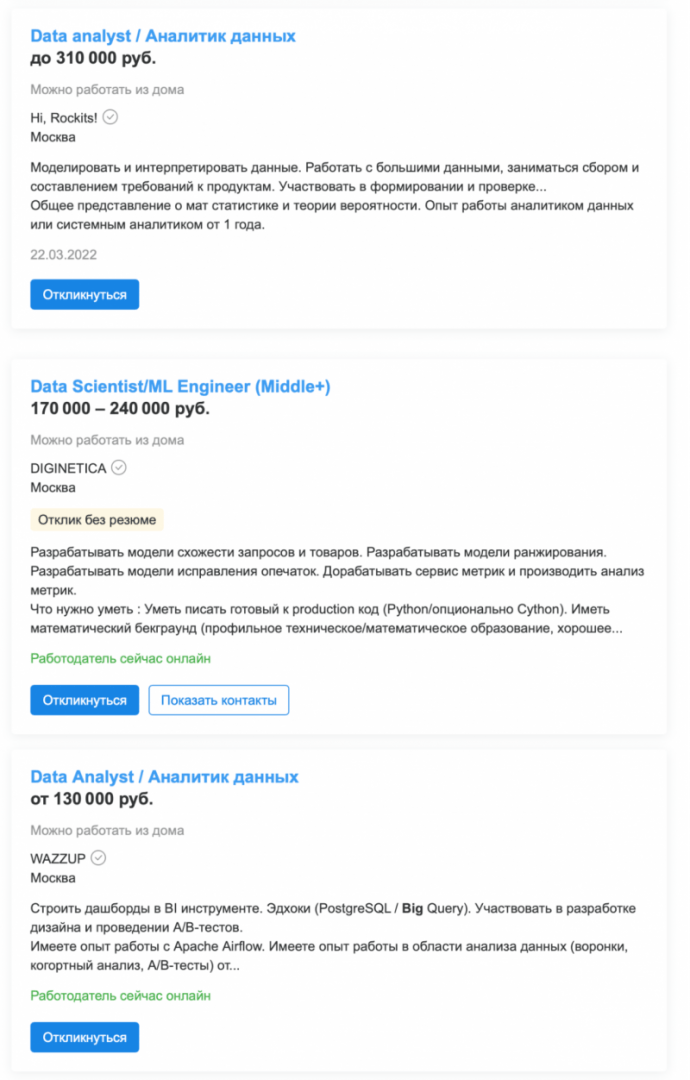This screenshot has width=690, height=1080.
Task: Click the posting date 22.03.2022
Action: (59, 255)
